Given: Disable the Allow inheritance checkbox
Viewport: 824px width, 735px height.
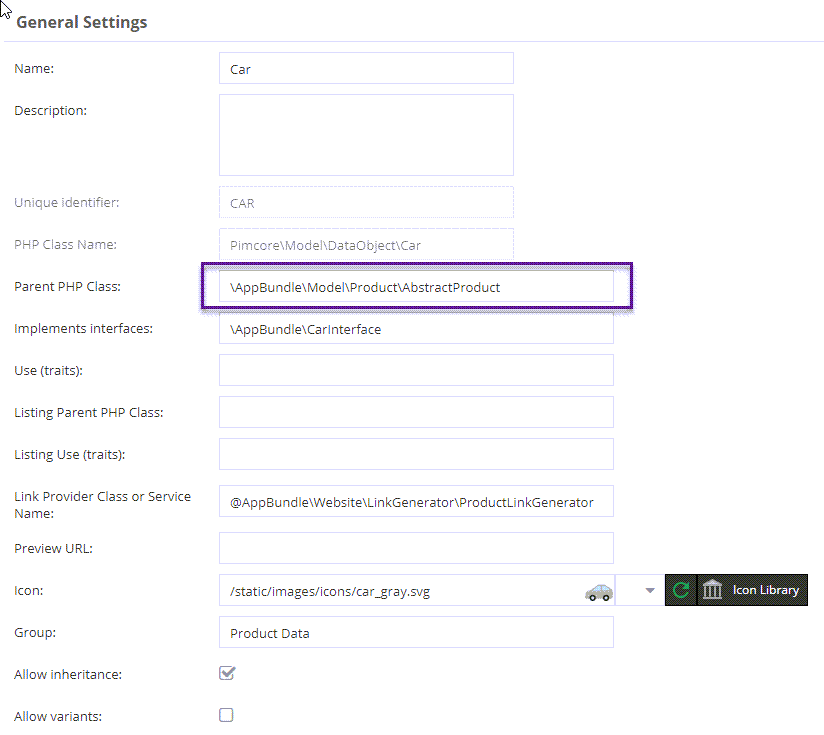Looking at the screenshot, I should tap(227, 673).
